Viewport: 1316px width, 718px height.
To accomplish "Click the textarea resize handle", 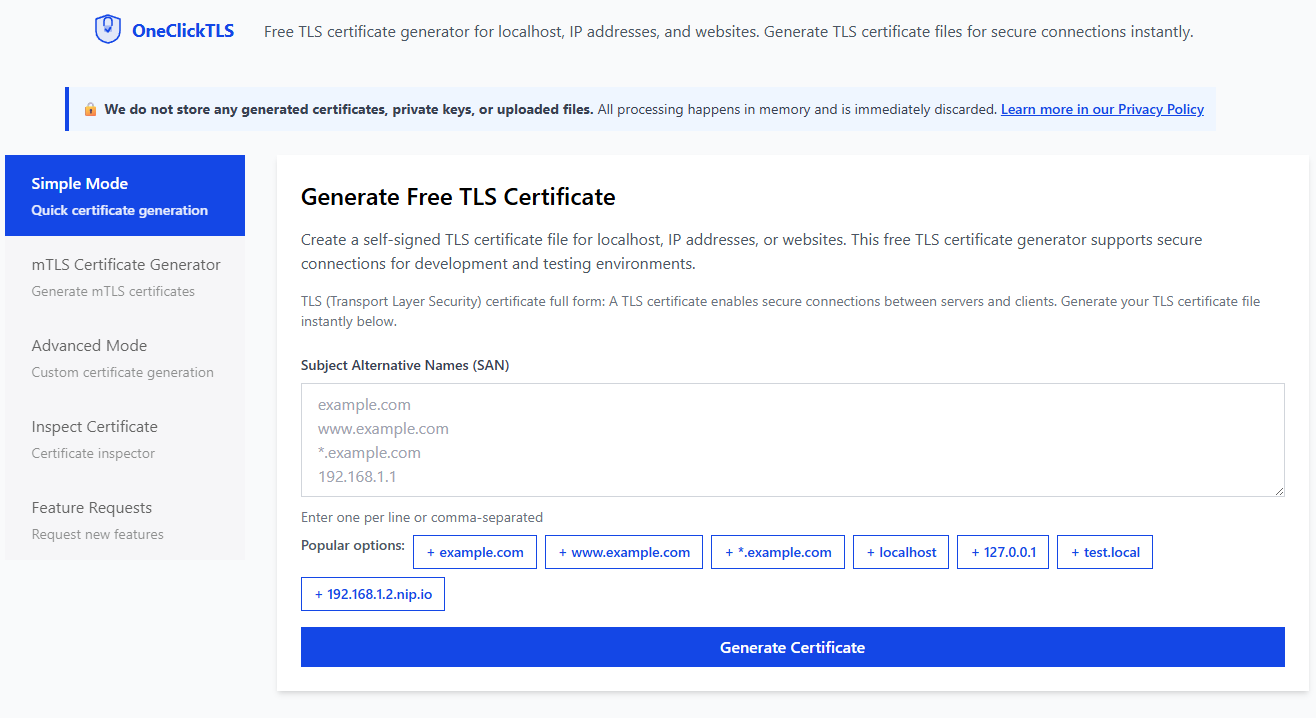I will click(x=1279, y=491).
